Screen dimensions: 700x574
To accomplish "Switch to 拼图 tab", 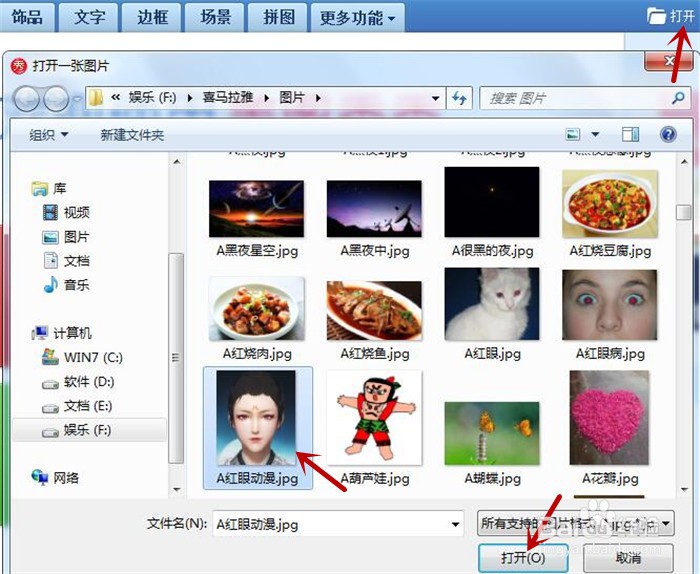I will pos(278,17).
